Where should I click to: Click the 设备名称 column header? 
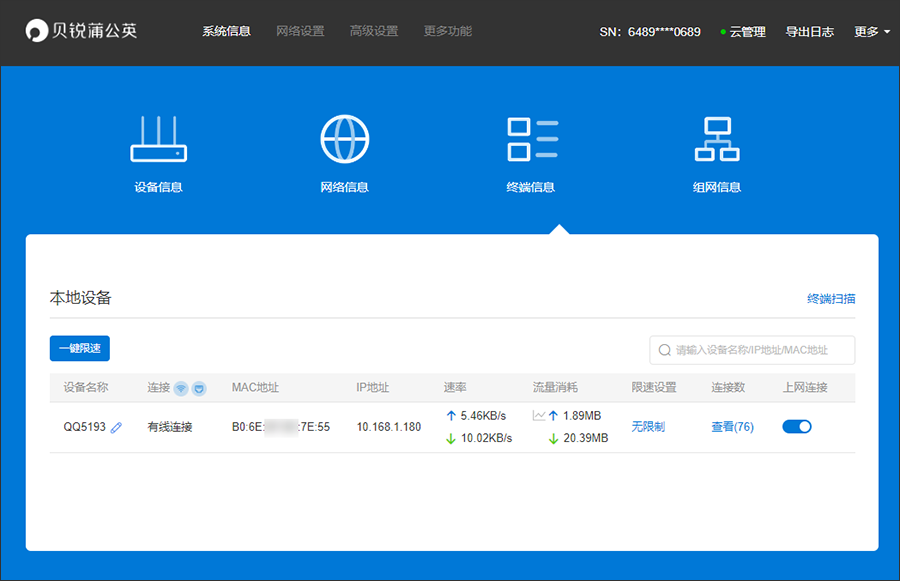pyautogui.click(x=86, y=388)
